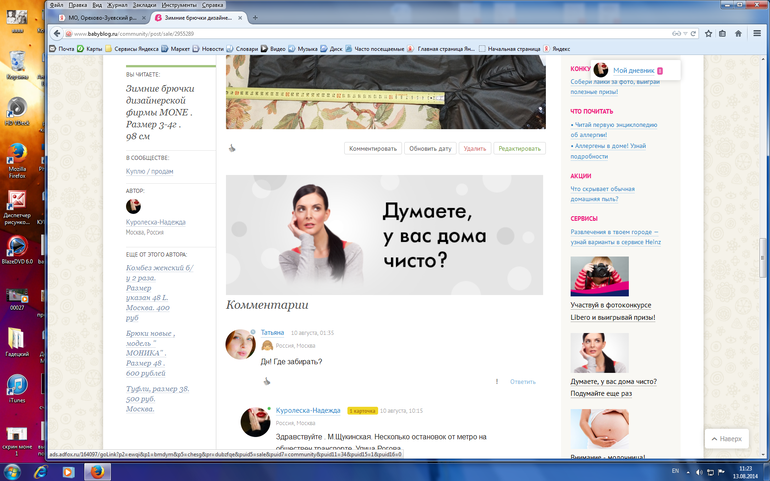Open the Инструменты menu

[x=179, y=4]
